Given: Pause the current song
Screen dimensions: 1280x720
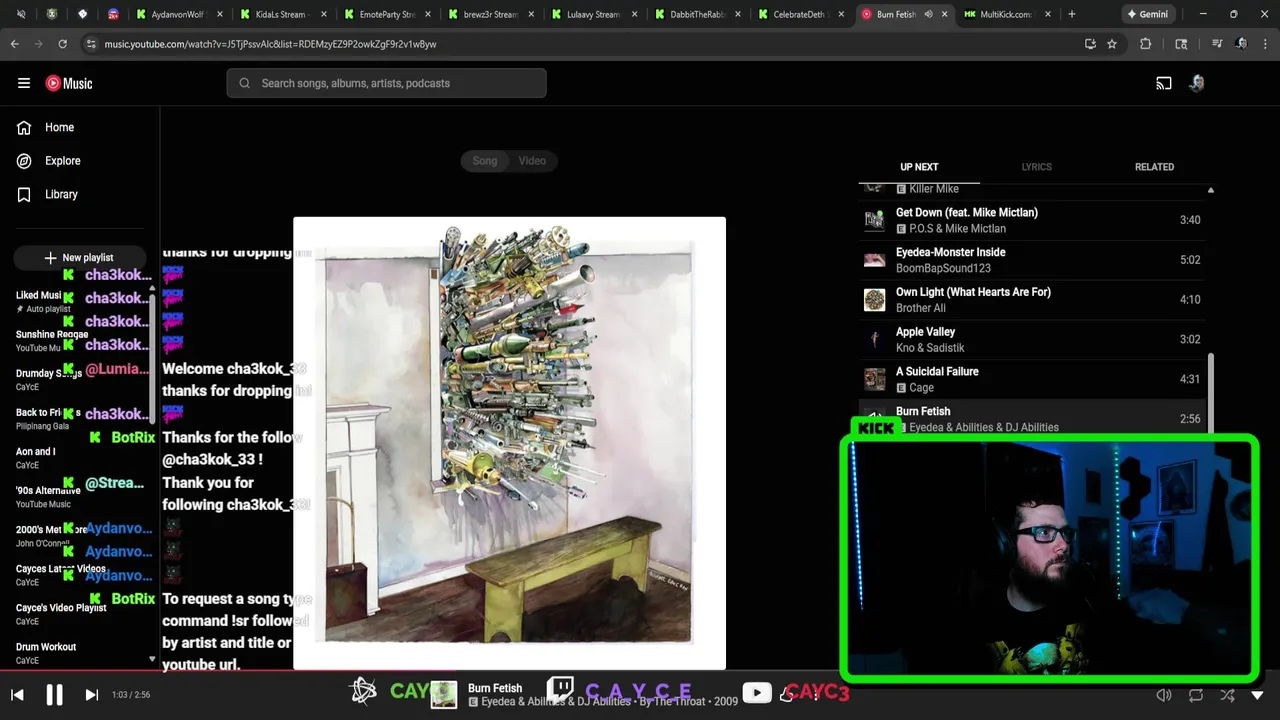Looking at the screenshot, I should coord(54,695).
